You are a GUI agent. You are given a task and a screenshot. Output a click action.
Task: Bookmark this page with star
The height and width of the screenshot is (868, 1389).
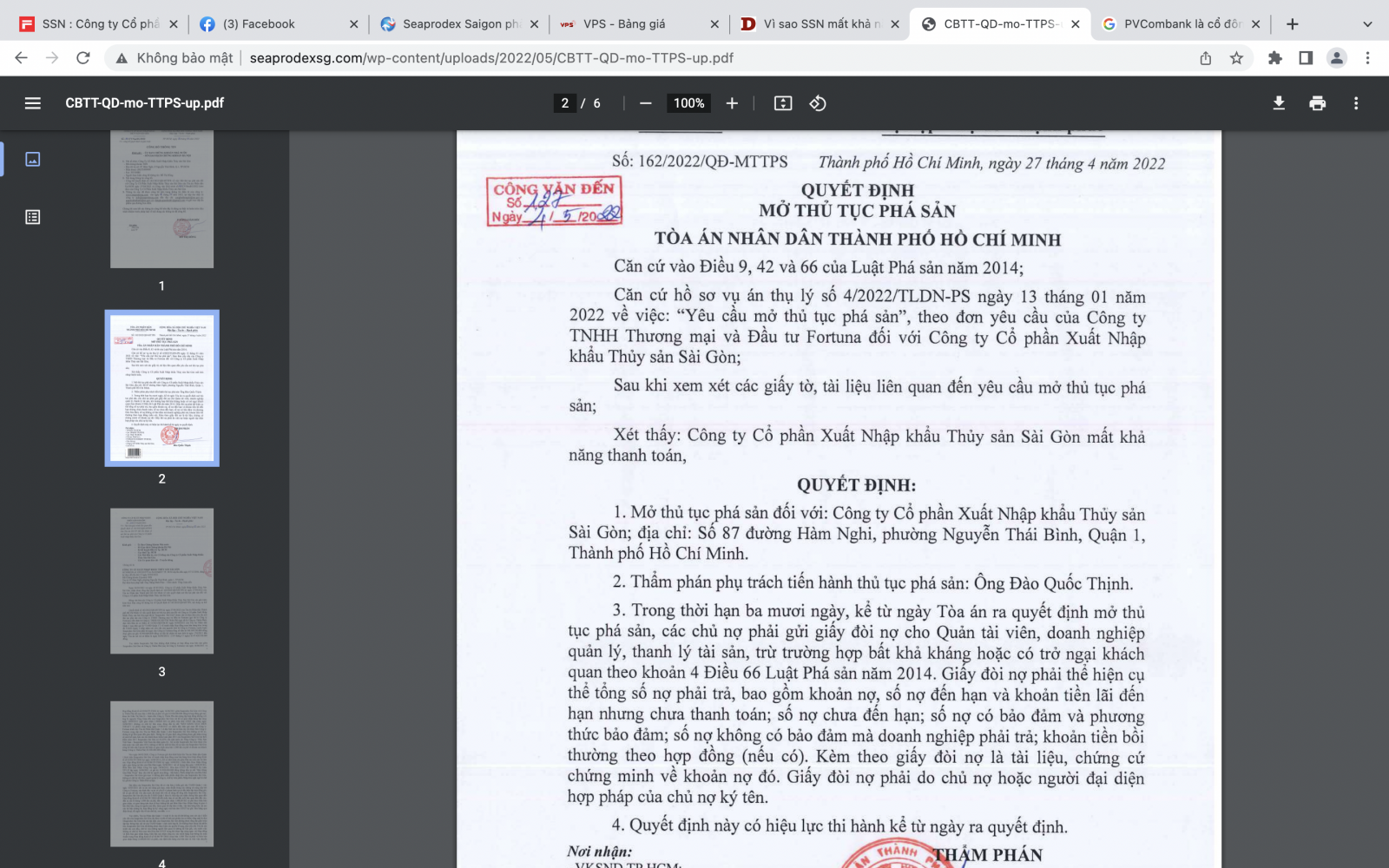click(x=1236, y=58)
